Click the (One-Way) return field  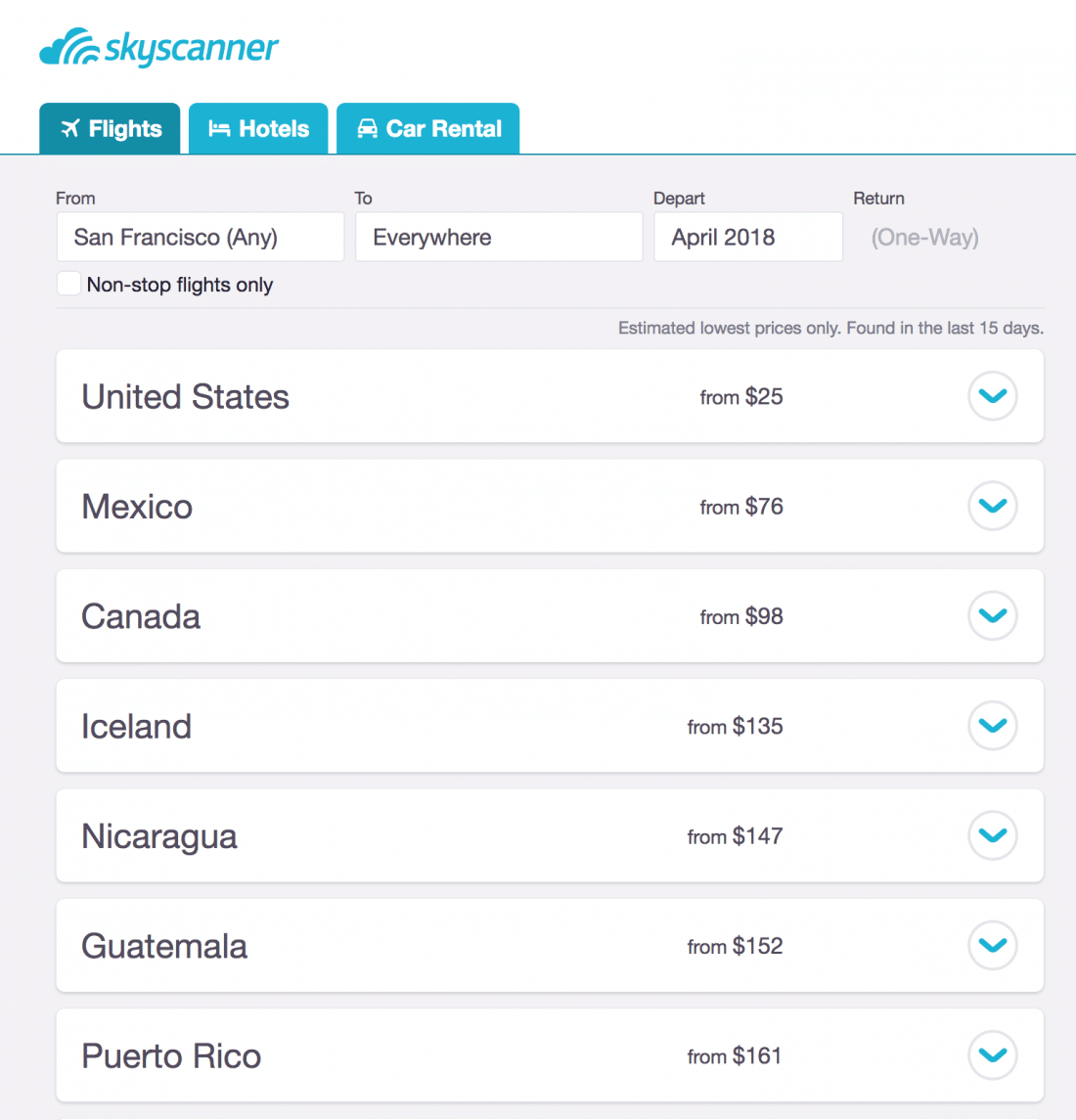click(924, 237)
